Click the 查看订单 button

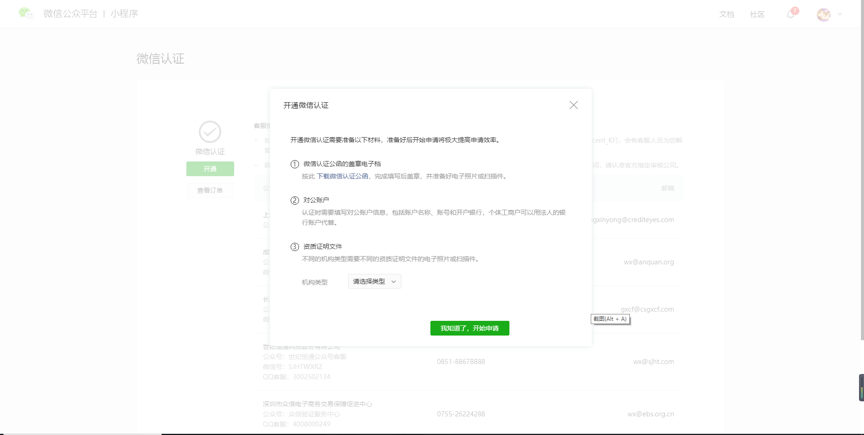pyautogui.click(x=210, y=190)
